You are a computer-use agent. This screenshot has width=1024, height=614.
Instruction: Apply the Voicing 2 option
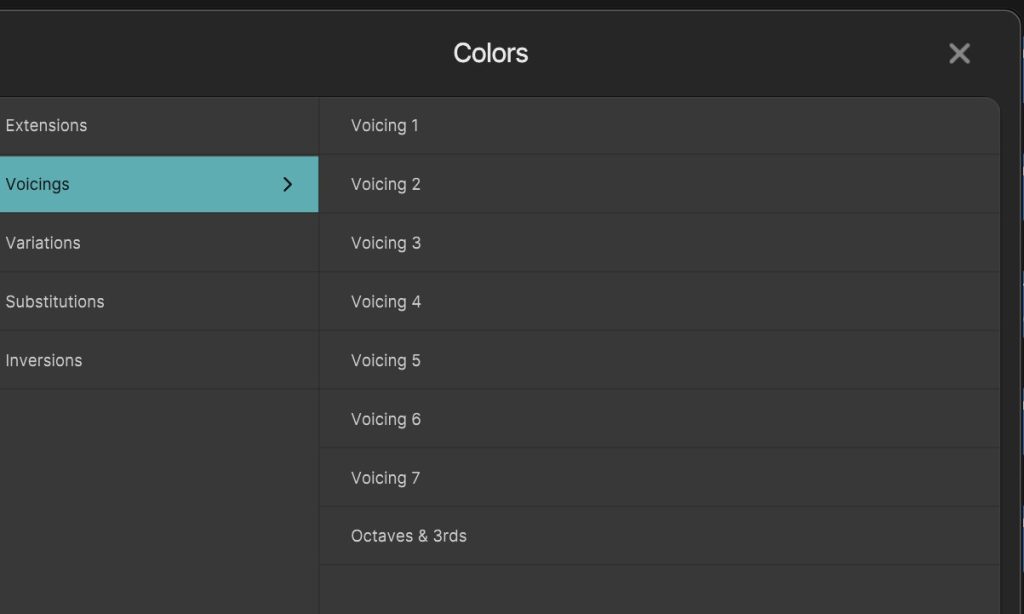pos(386,185)
